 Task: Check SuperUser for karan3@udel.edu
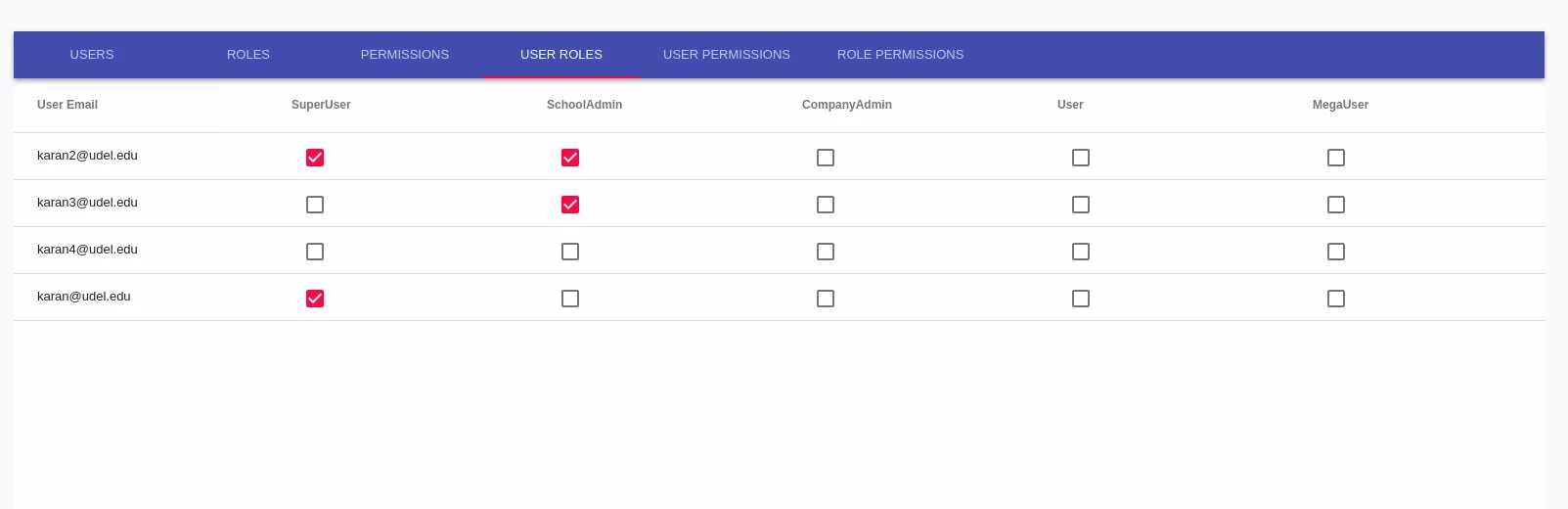coord(315,205)
